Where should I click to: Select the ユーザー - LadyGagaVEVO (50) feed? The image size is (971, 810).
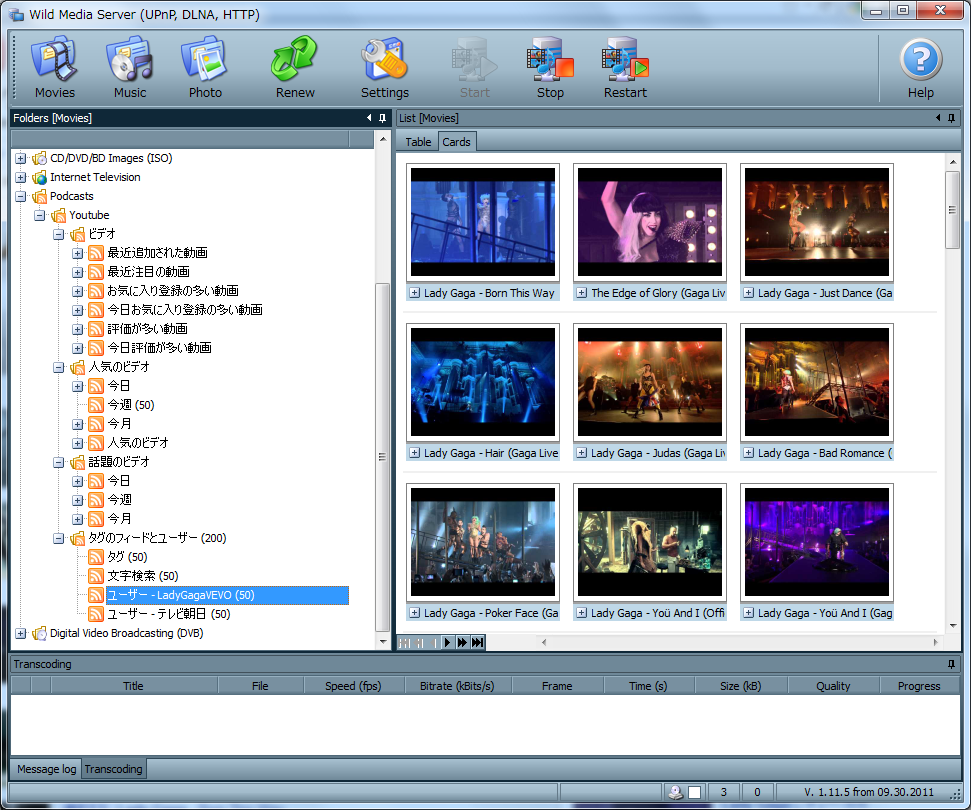coord(227,595)
